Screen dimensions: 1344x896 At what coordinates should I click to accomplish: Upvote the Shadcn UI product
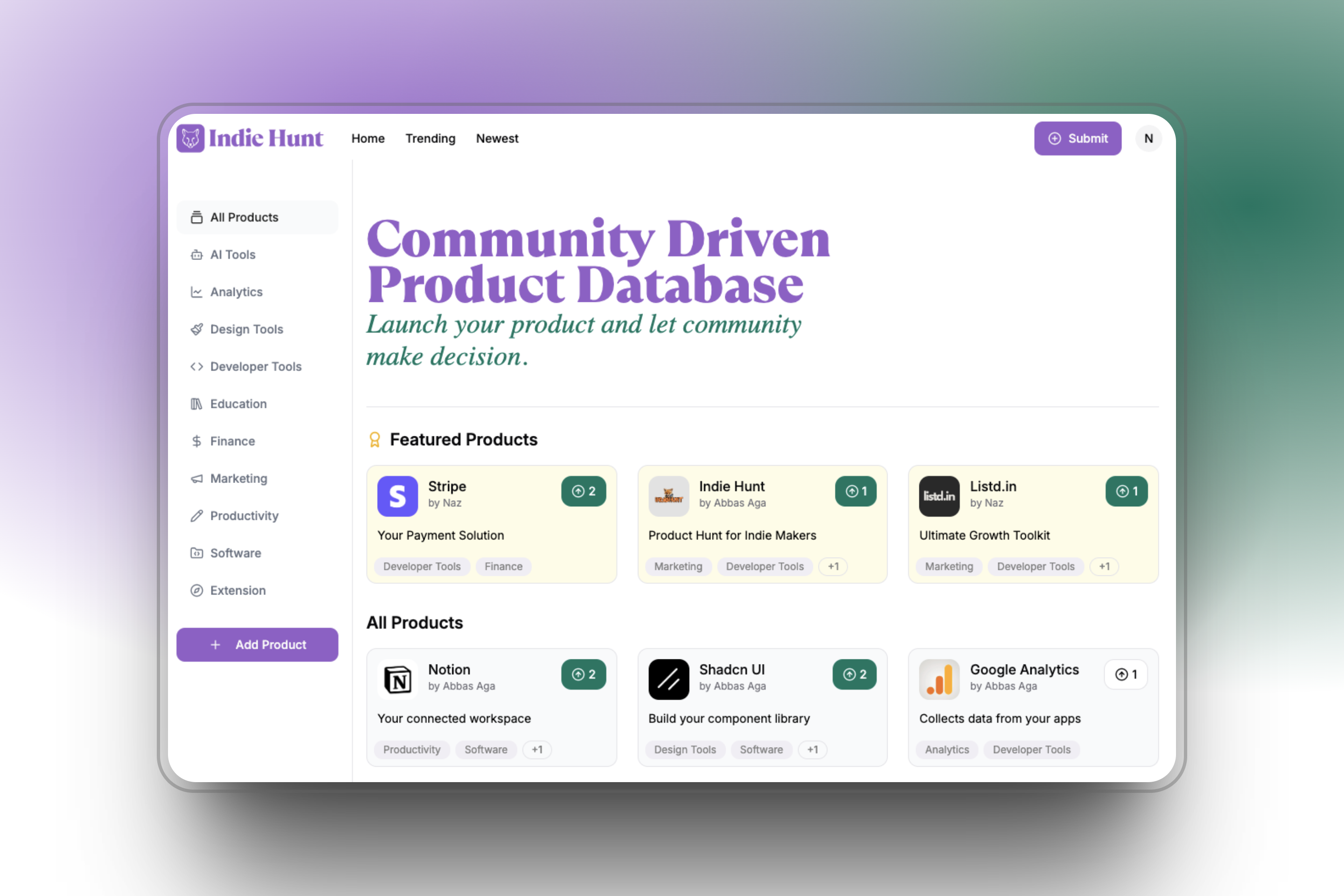(854, 674)
